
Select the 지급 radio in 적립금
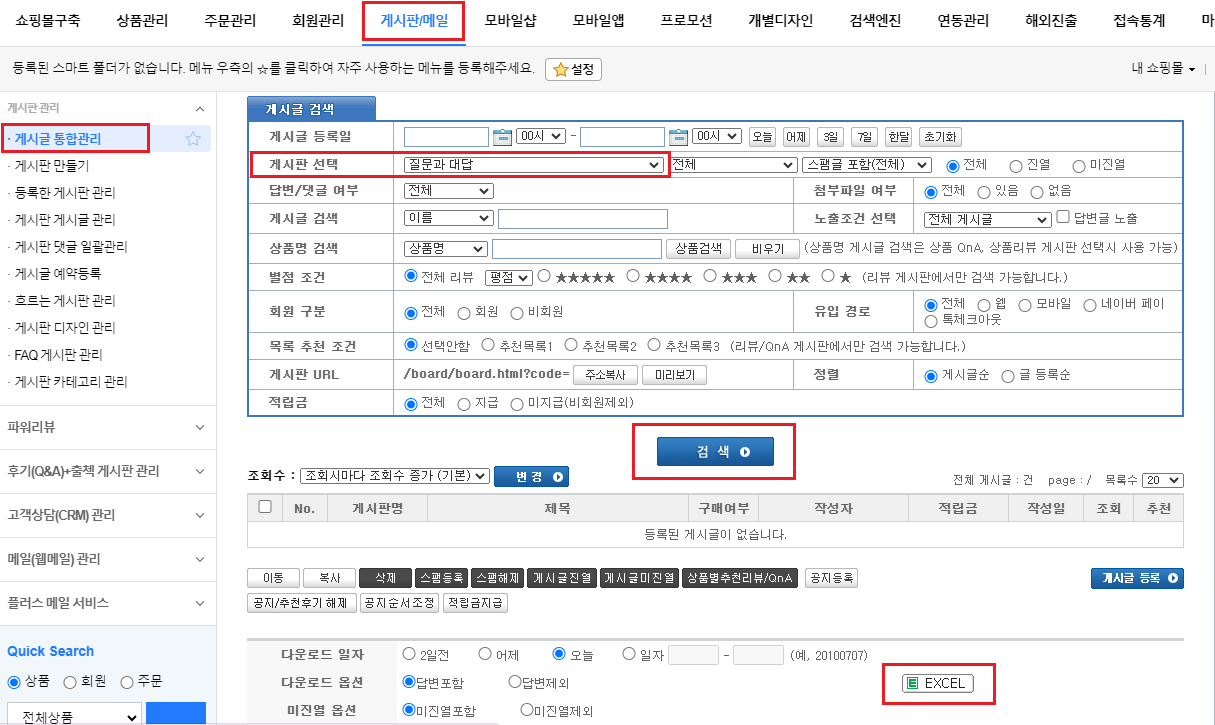pyautogui.click(x=464, y=403)
